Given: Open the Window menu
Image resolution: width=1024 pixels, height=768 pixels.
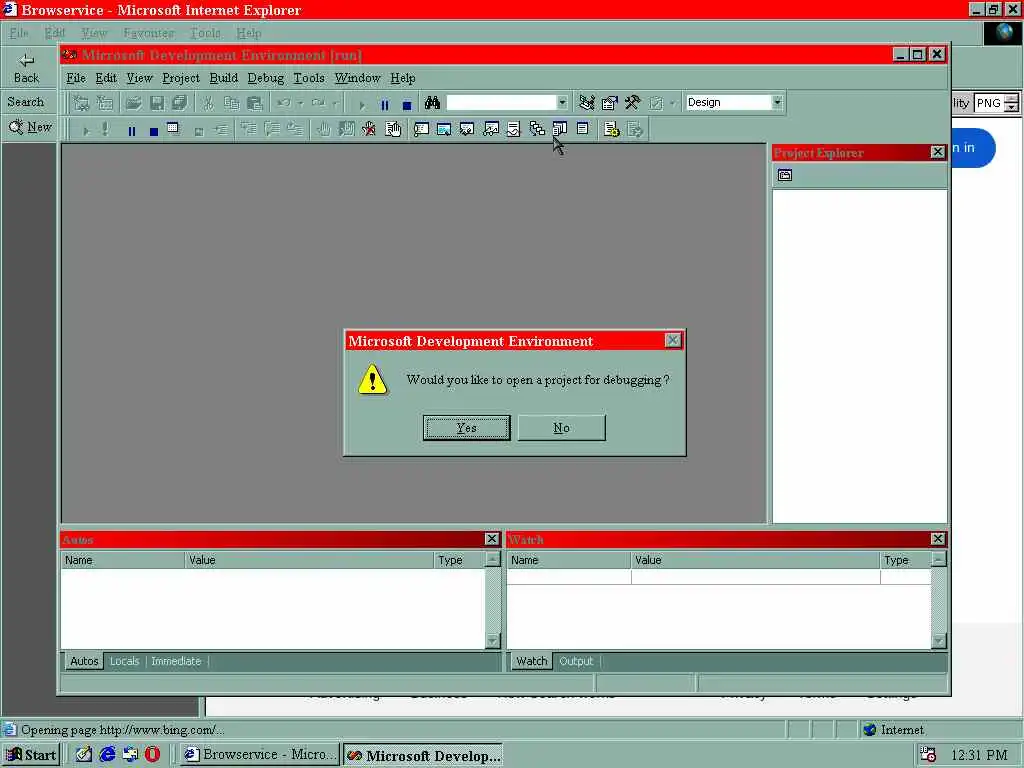Looking at the screenshot, I should (x=357, y=78).
